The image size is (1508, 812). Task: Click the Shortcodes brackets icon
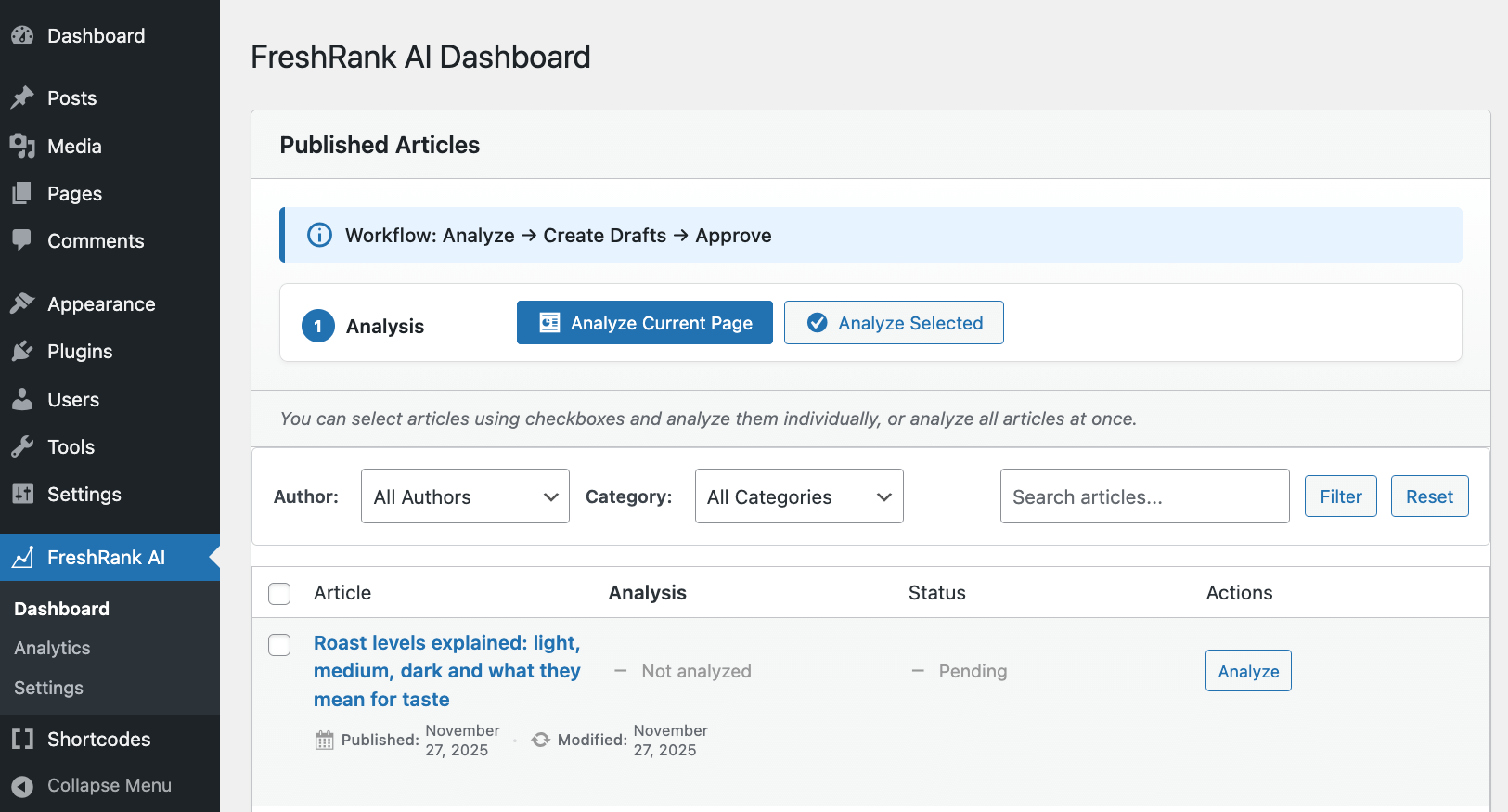pos(22,740)
